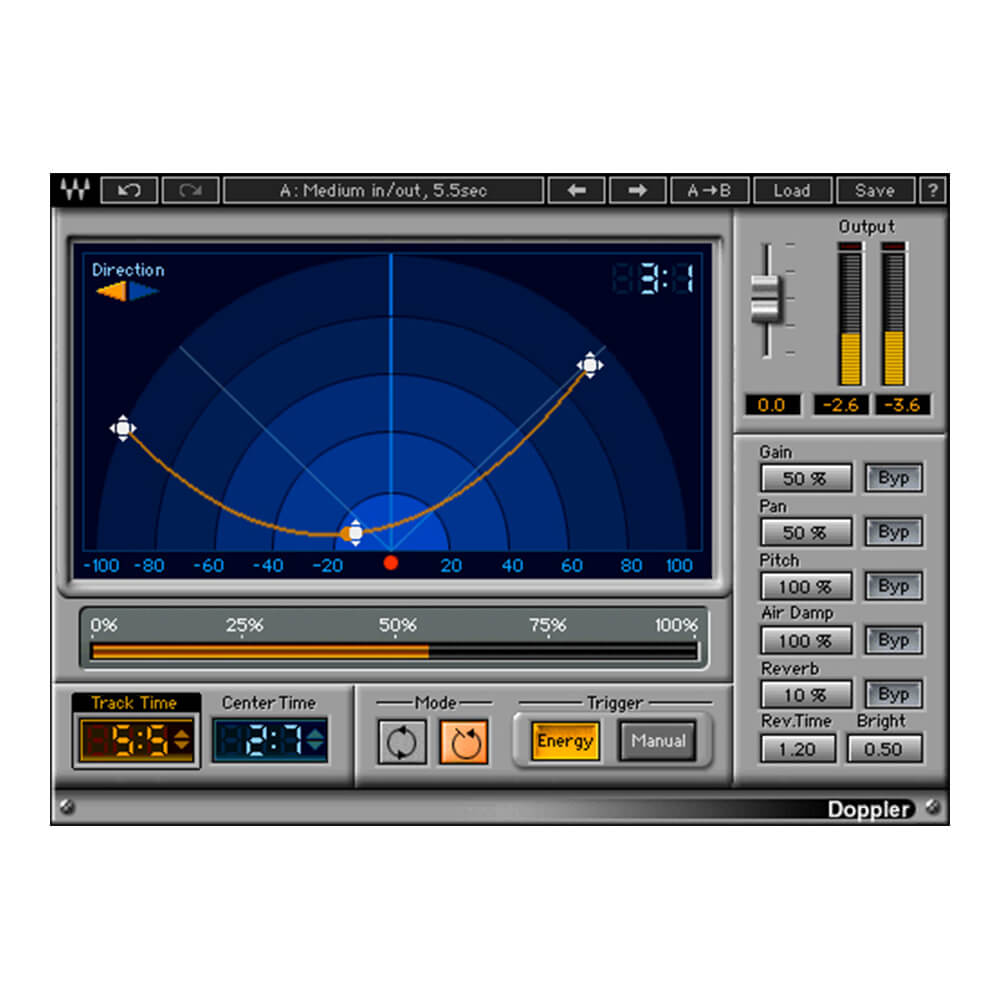Image resolution: width=1000 pixels, height=1000 pixels.
Task: Click the Bright 0.50 value field
Action: click(x=884, y=749)
